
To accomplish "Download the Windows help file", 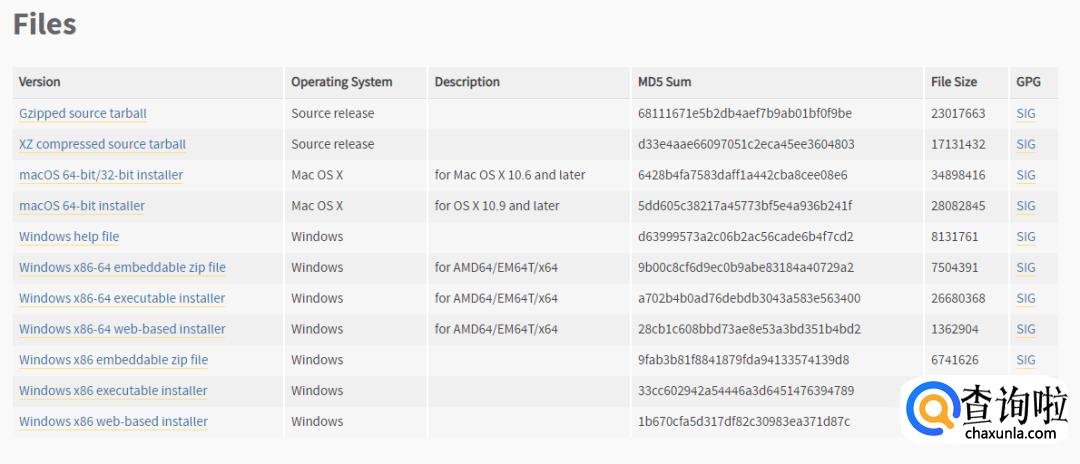I will (x=69, y=237).
